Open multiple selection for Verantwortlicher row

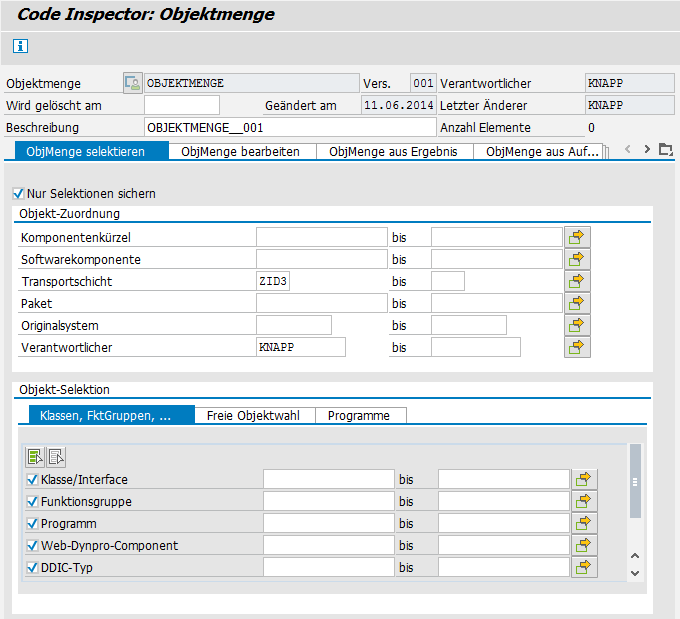[x=577, y=347]
